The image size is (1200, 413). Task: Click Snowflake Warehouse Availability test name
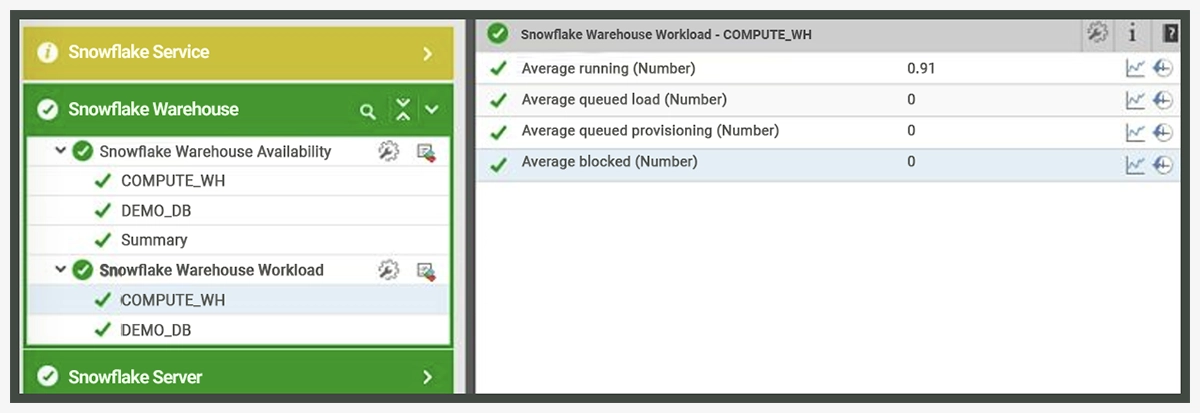215,152
